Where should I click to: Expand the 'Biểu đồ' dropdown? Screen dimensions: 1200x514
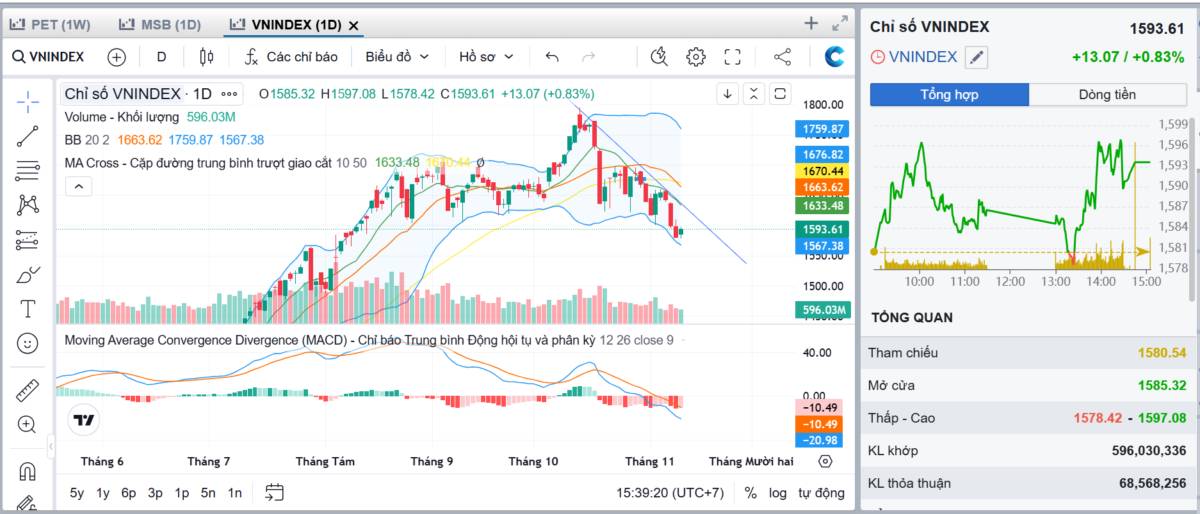(x=397, y=57)
